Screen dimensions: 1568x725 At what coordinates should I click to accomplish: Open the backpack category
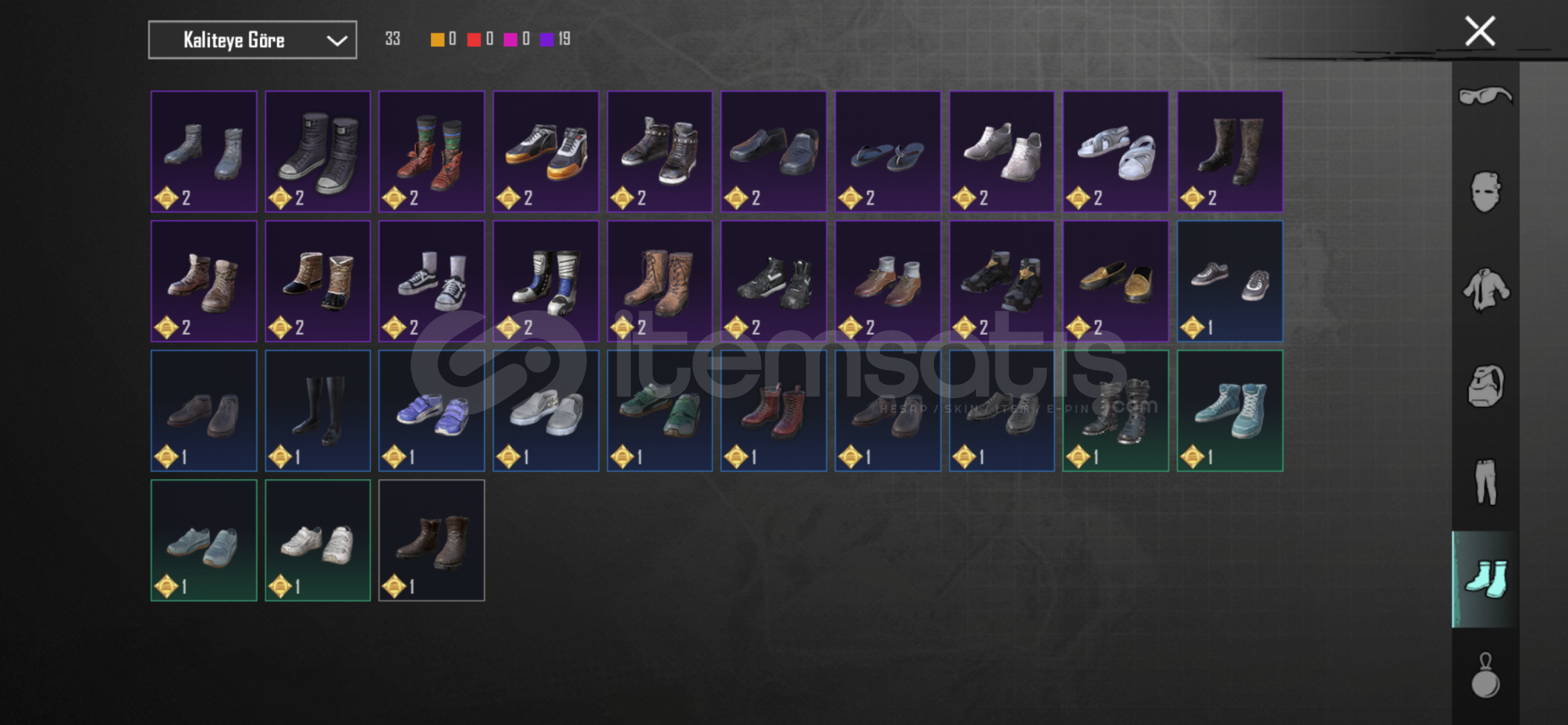coord(1485,386)
